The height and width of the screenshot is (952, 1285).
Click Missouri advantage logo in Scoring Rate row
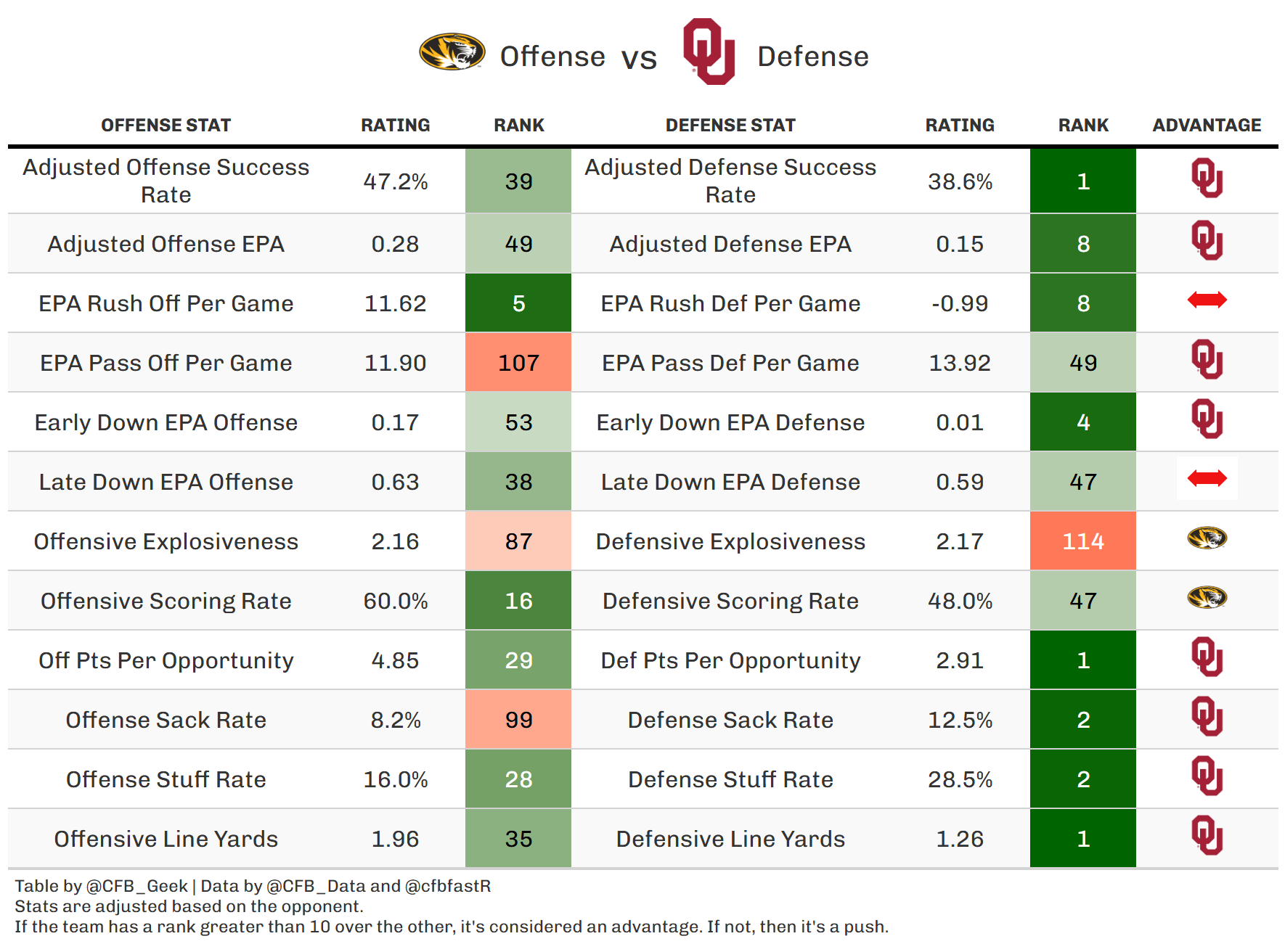click(1207, 597)
